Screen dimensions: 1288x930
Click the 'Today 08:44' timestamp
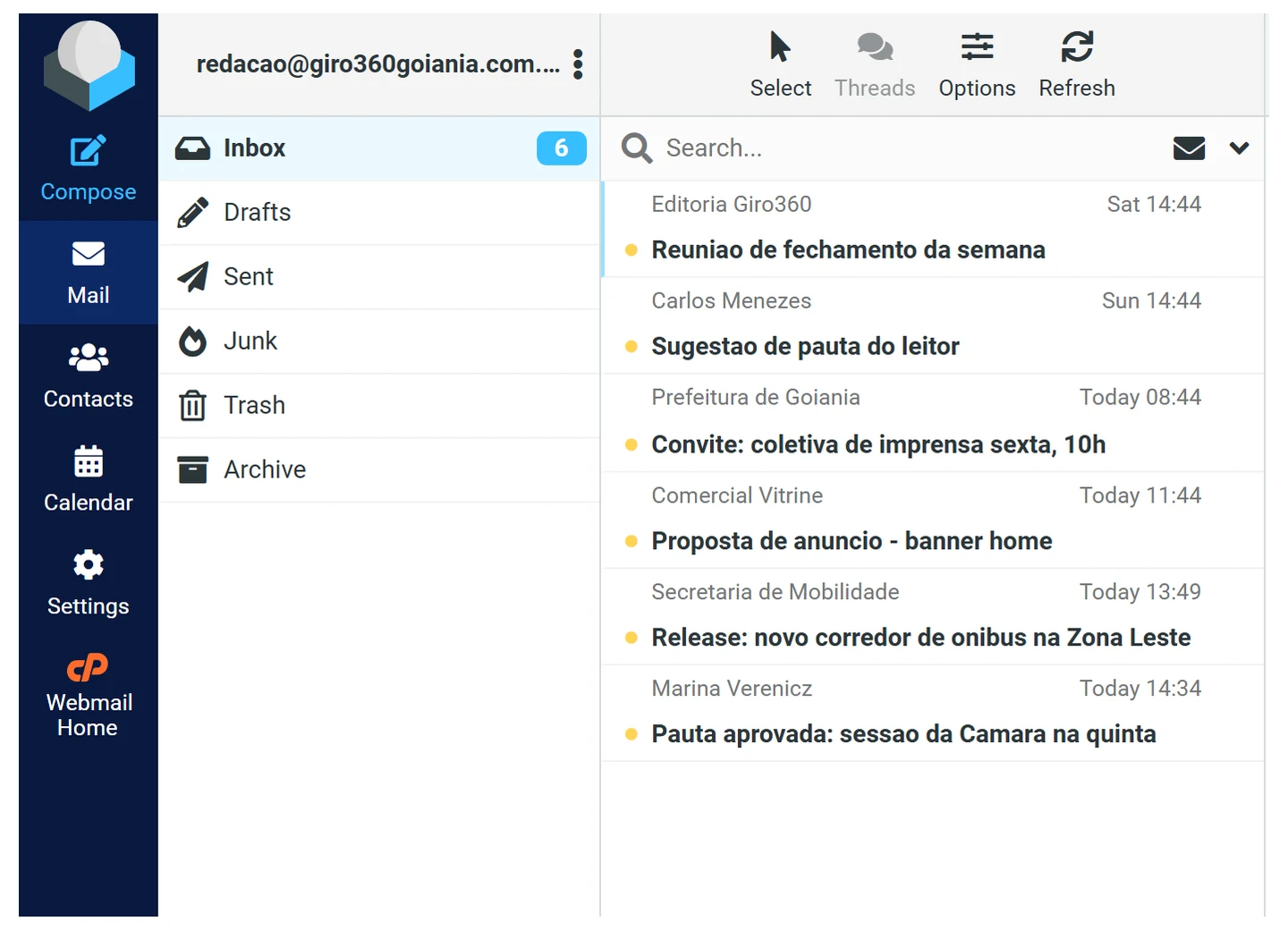pyautogui.click(x=1140, y=398)
